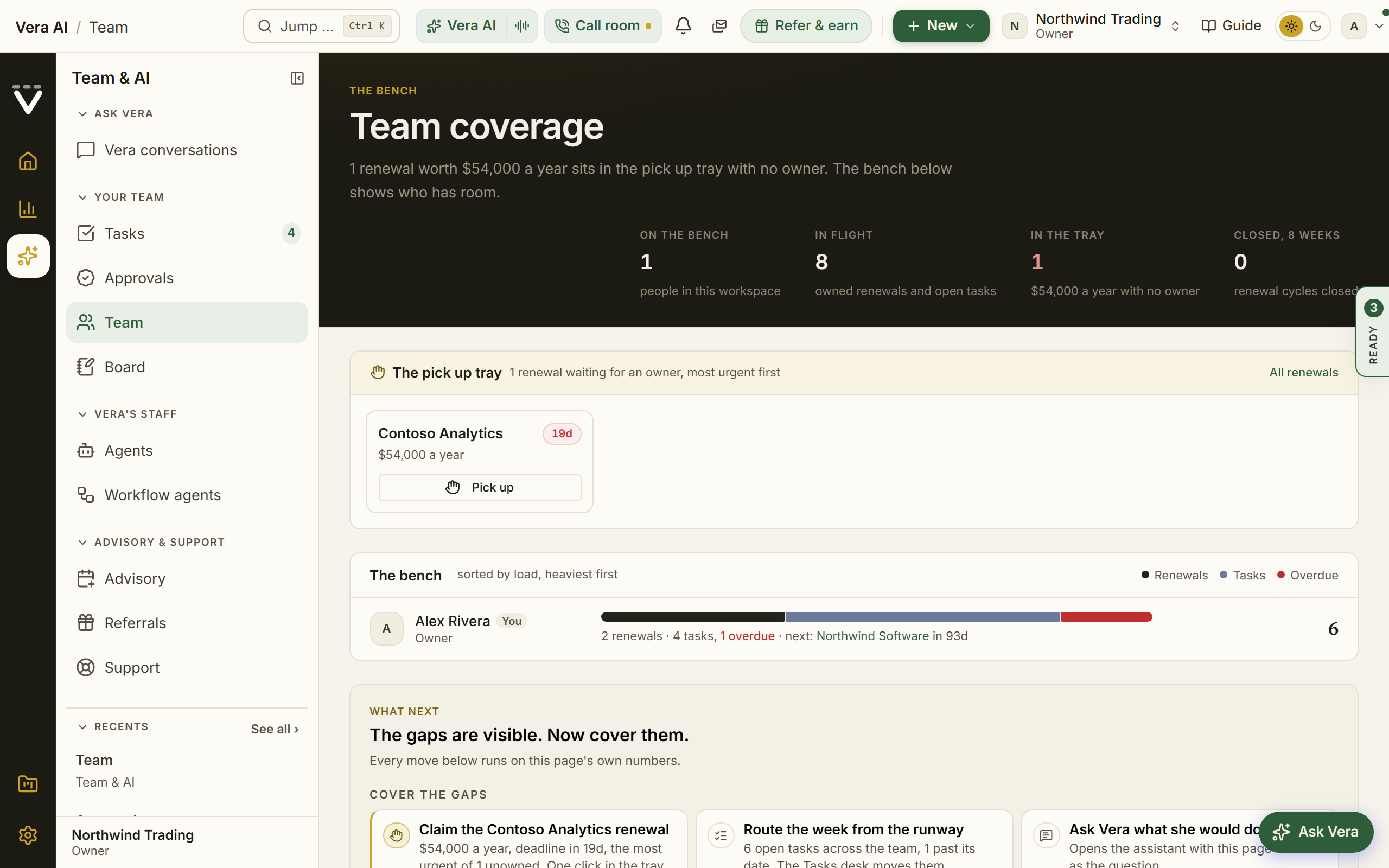The image size is (1389, 868).
Task: Open the Northwind Trading workspace switcher
Action: tap(1091, 26)
